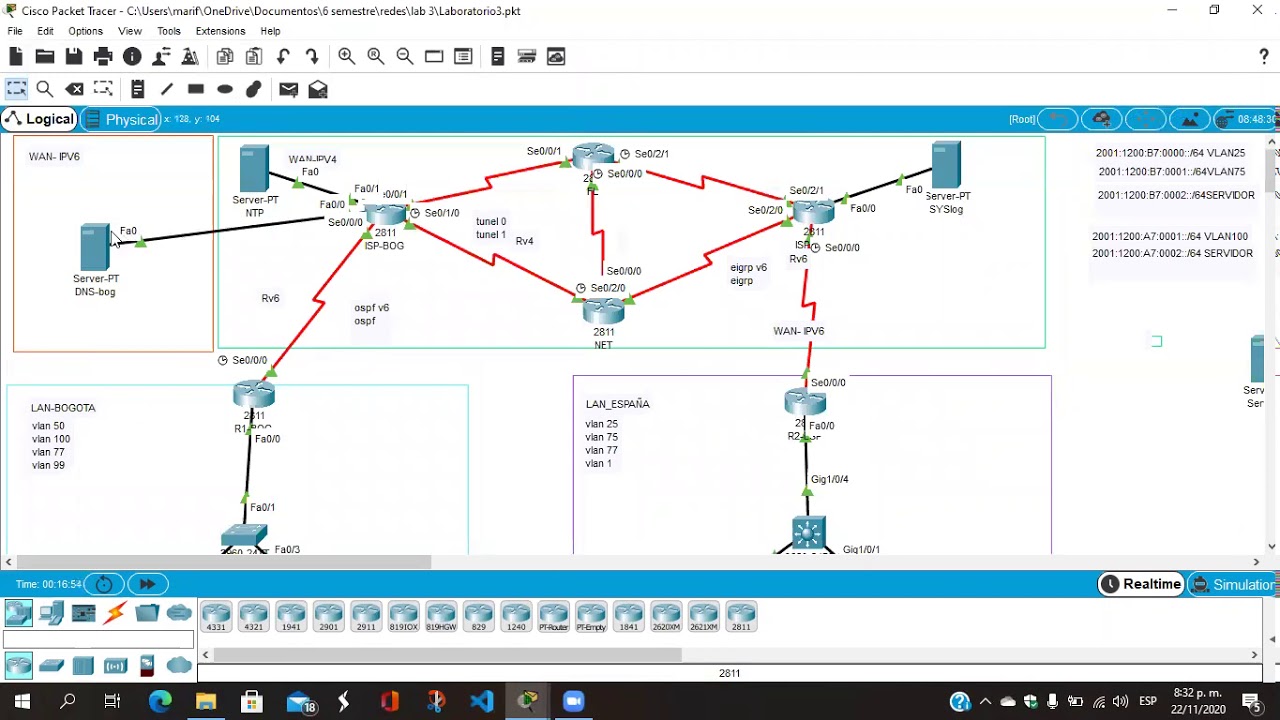Open the Windows Start menu
The image size is (1280, 720).
click(22, 702)
